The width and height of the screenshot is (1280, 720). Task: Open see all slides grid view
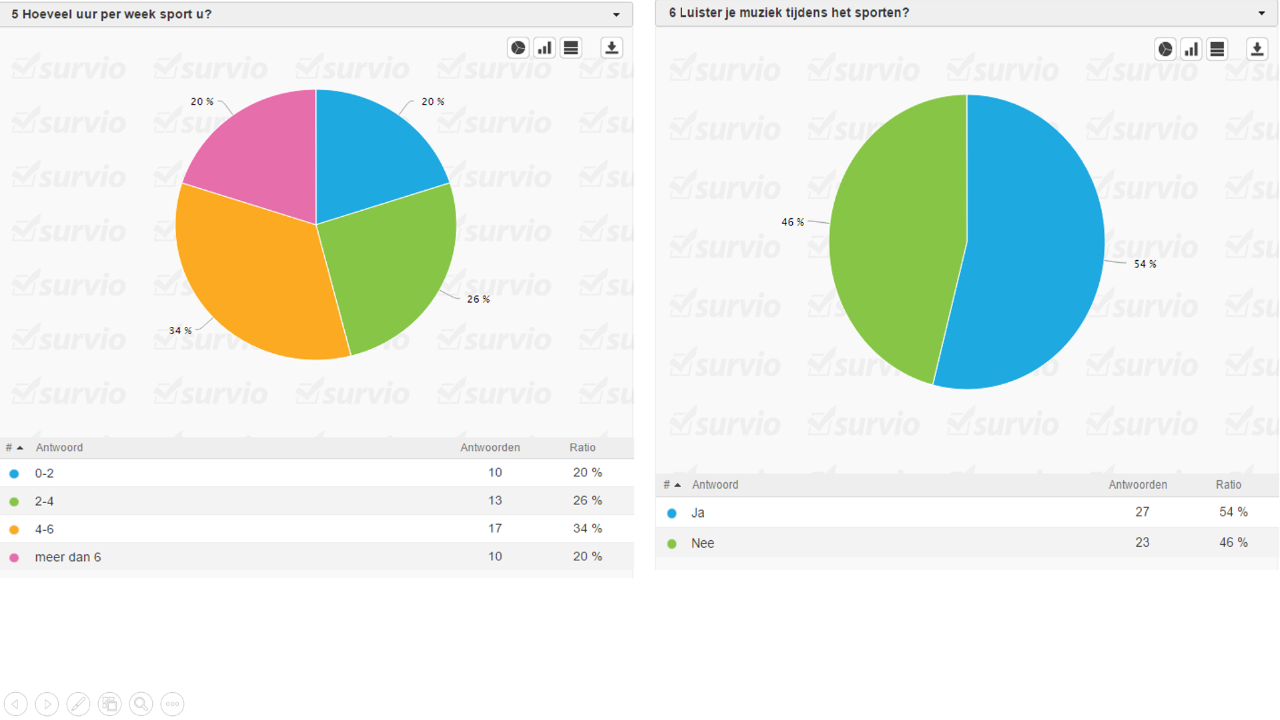[110, 704]
